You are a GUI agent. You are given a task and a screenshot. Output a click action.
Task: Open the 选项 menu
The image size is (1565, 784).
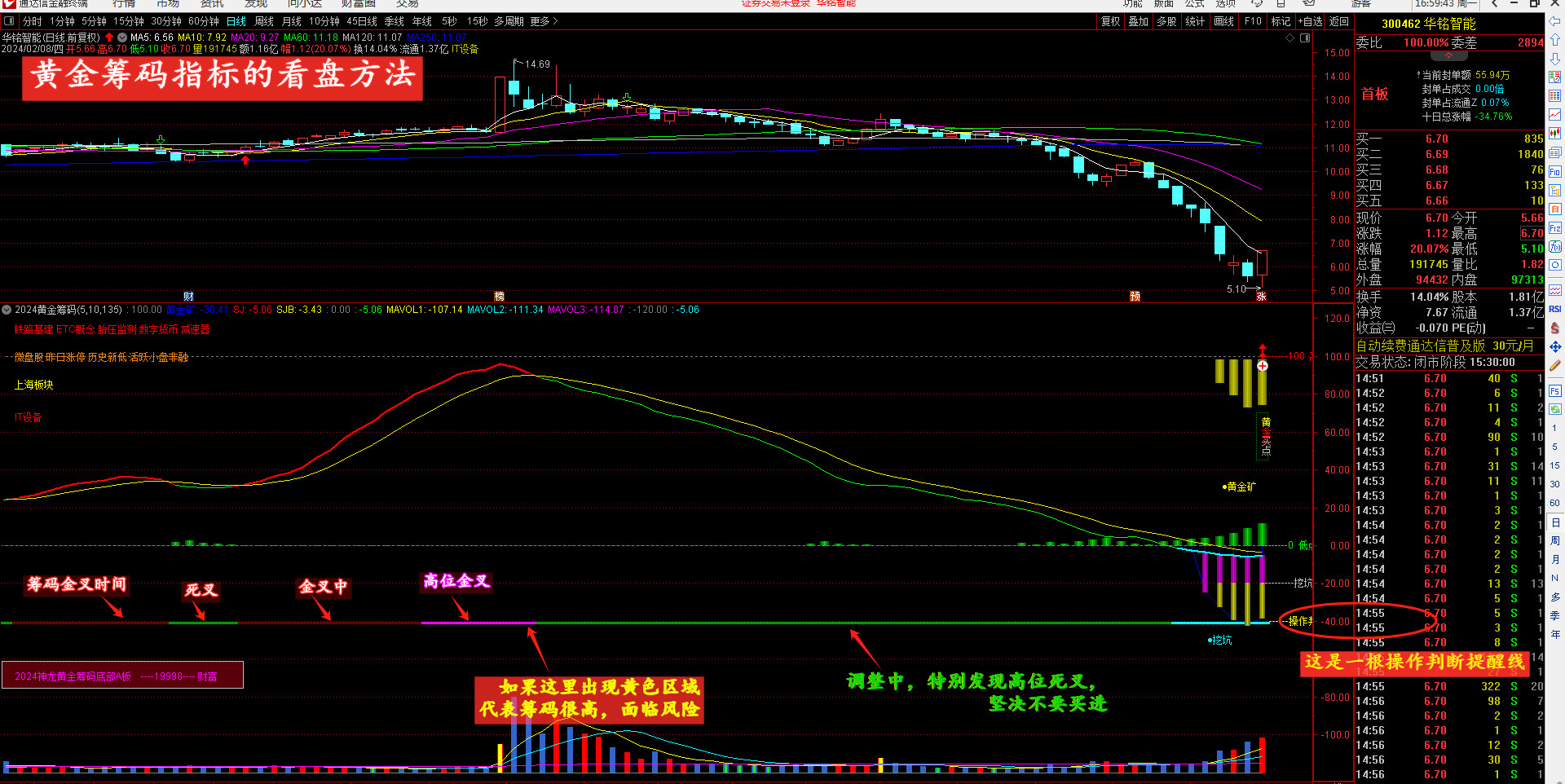[x=1226, y=4]
